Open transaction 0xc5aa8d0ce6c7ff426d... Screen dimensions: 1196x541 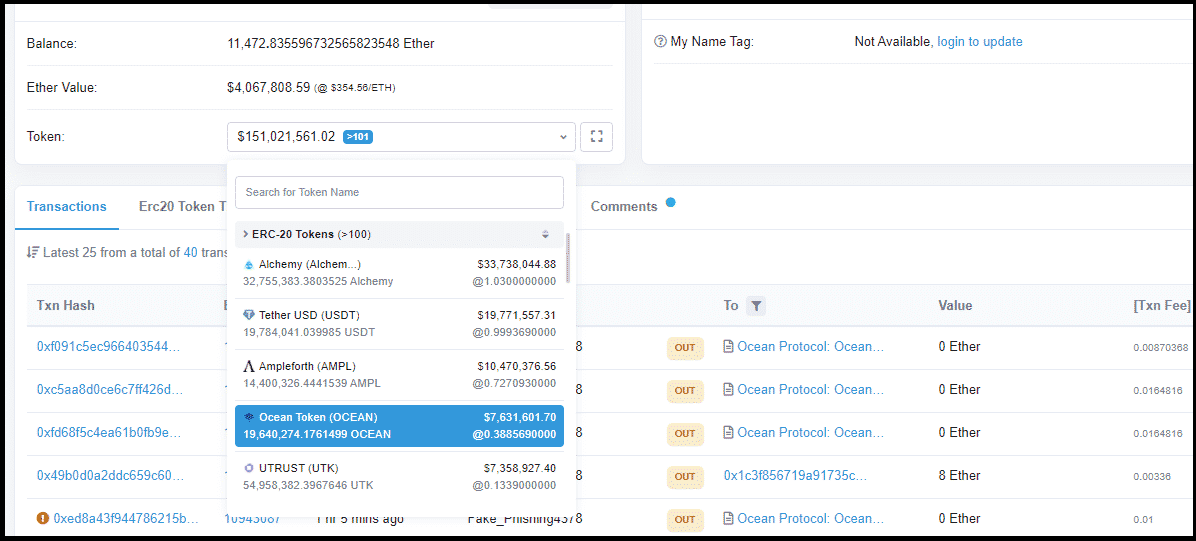pyautogui.click(x=110, y=390)
